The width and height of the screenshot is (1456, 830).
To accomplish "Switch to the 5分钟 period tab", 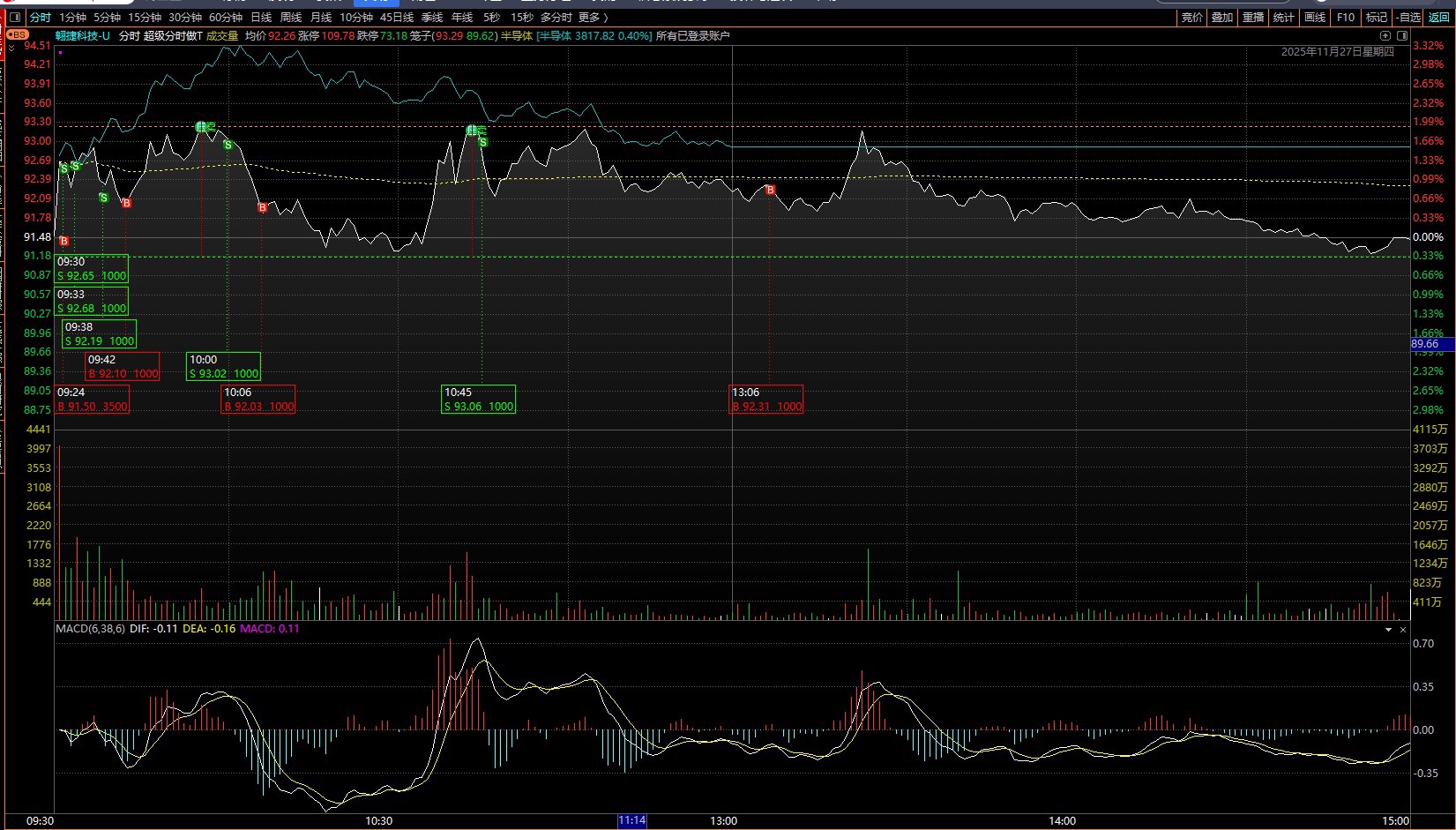I will click(x=107, y=18).
